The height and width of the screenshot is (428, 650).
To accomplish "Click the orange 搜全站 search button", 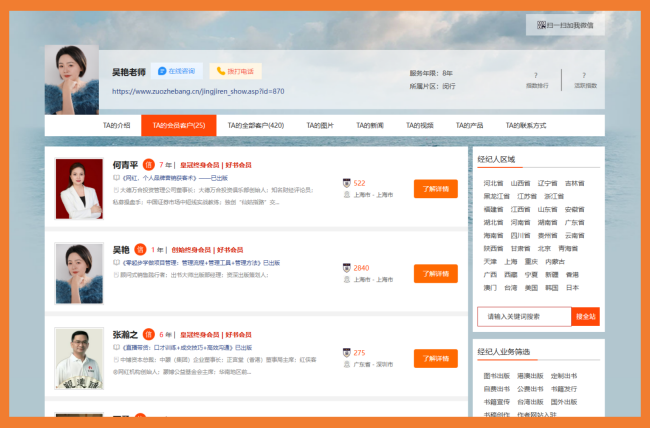I will coord(585,316).
